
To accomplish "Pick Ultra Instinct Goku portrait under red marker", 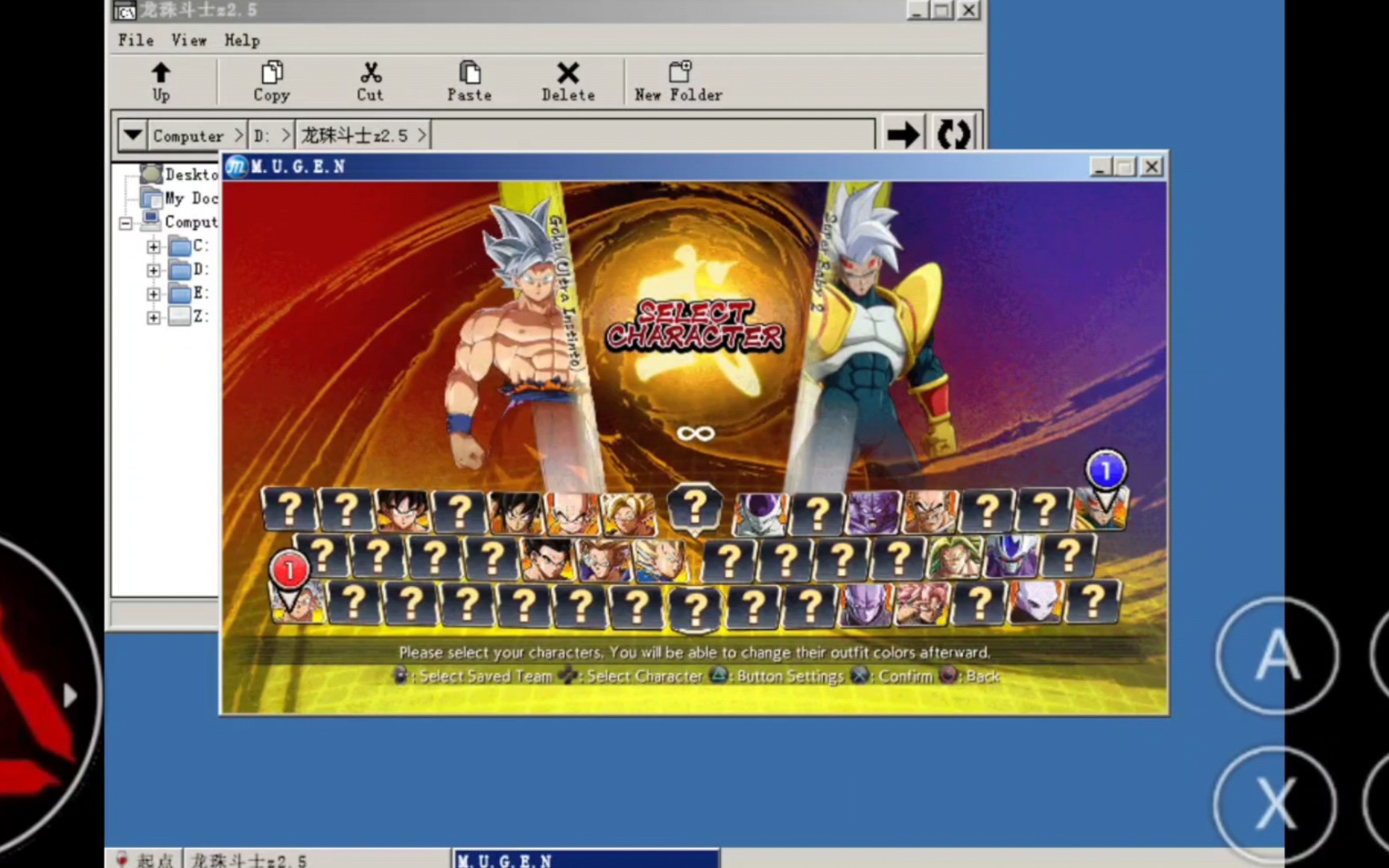I will coord(297,603).
